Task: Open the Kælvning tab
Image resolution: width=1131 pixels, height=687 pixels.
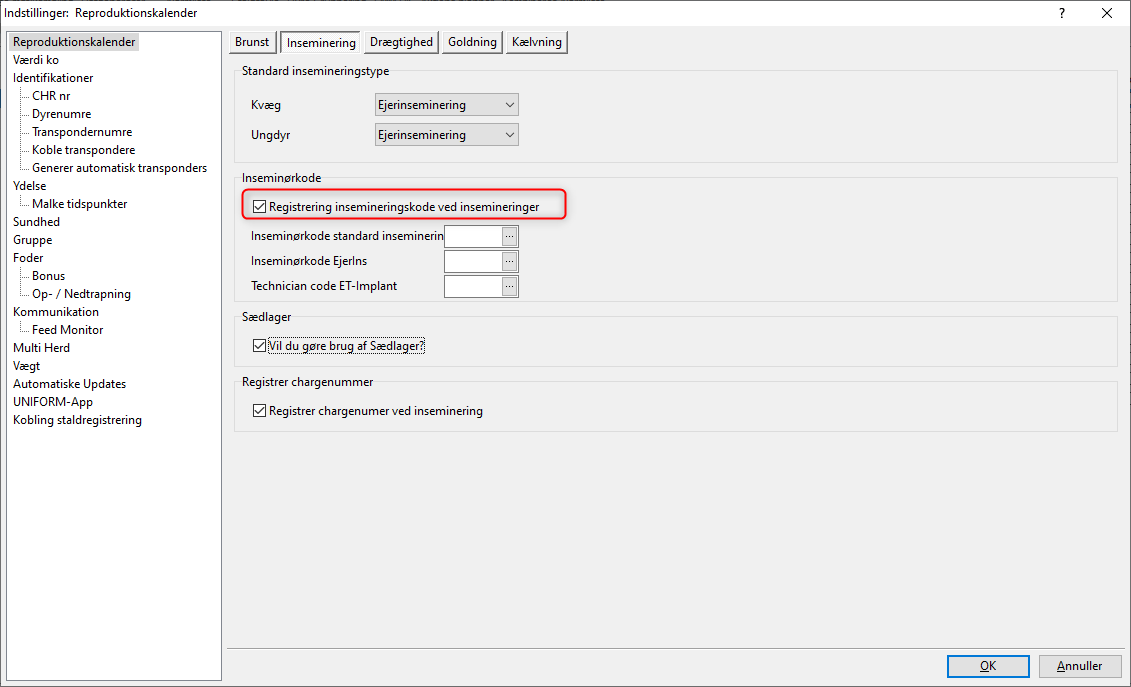Action: [x=537, y=42]
